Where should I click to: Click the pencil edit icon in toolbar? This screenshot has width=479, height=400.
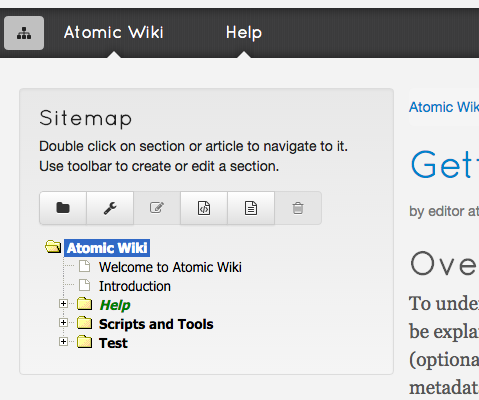pos(157,208)
